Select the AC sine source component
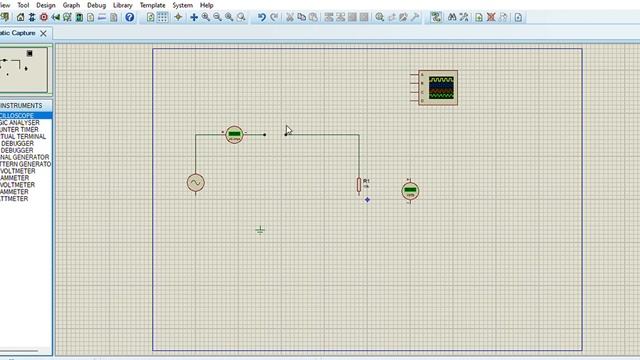640x360 pixels. click(196, 183)
